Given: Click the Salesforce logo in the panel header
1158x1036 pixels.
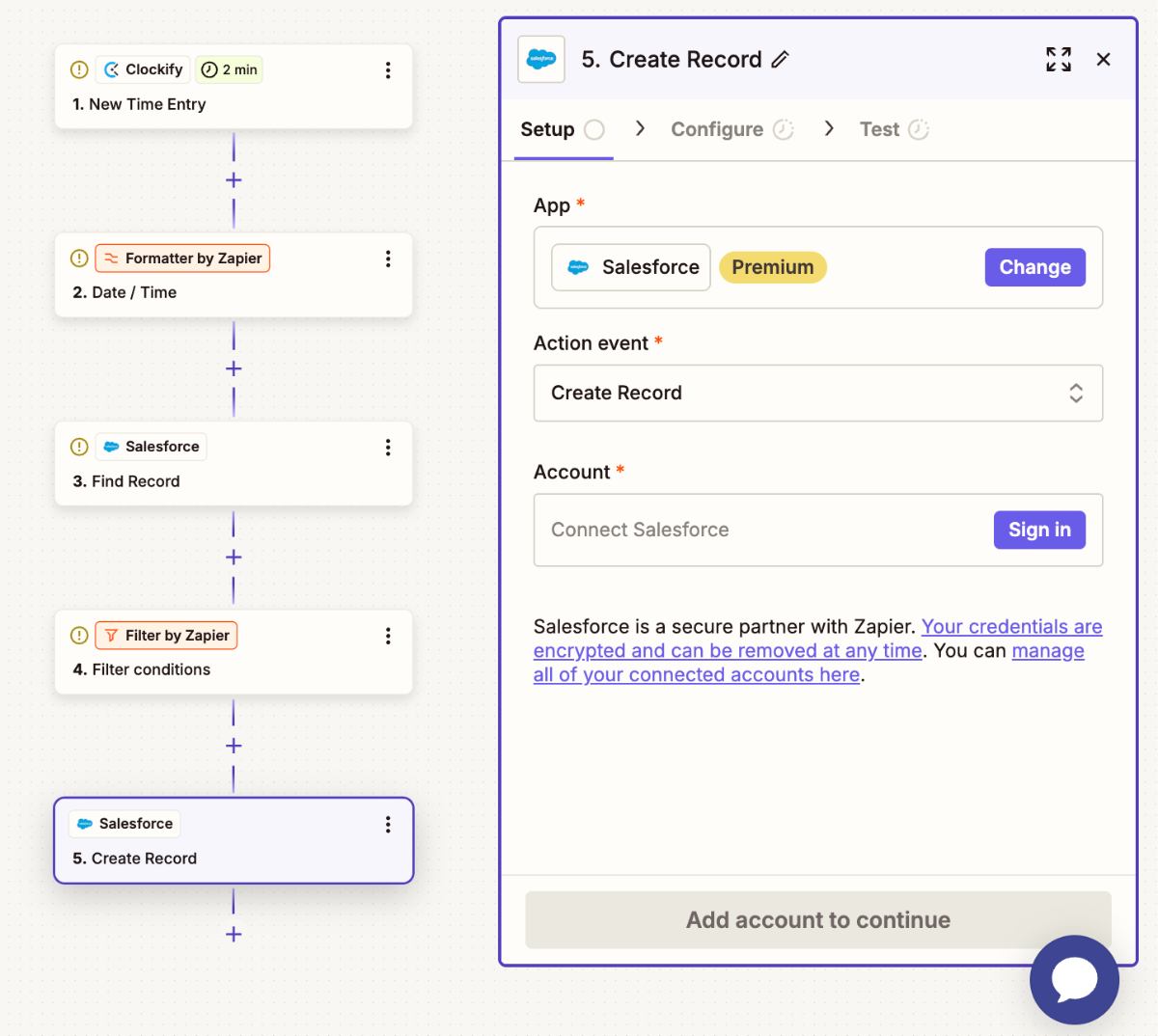Looking at the screenshot, I should click(x=540, y=59).
